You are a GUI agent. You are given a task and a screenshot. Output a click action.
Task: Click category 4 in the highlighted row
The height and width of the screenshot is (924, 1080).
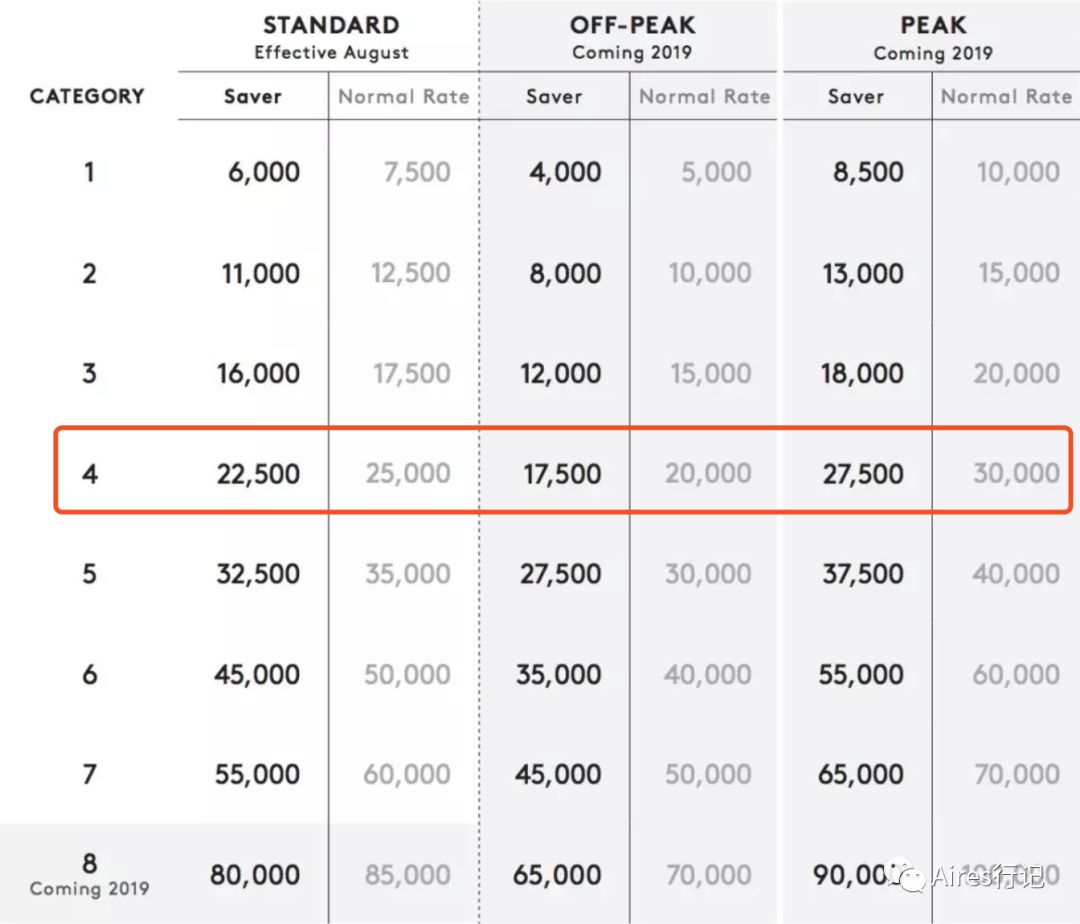90,474
